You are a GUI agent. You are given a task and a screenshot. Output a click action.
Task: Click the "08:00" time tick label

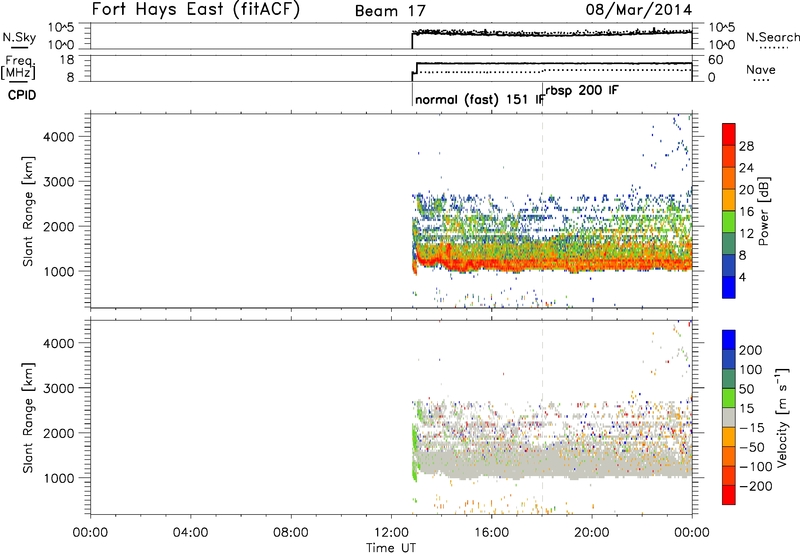pyautogui.click(x=291, y=533)
